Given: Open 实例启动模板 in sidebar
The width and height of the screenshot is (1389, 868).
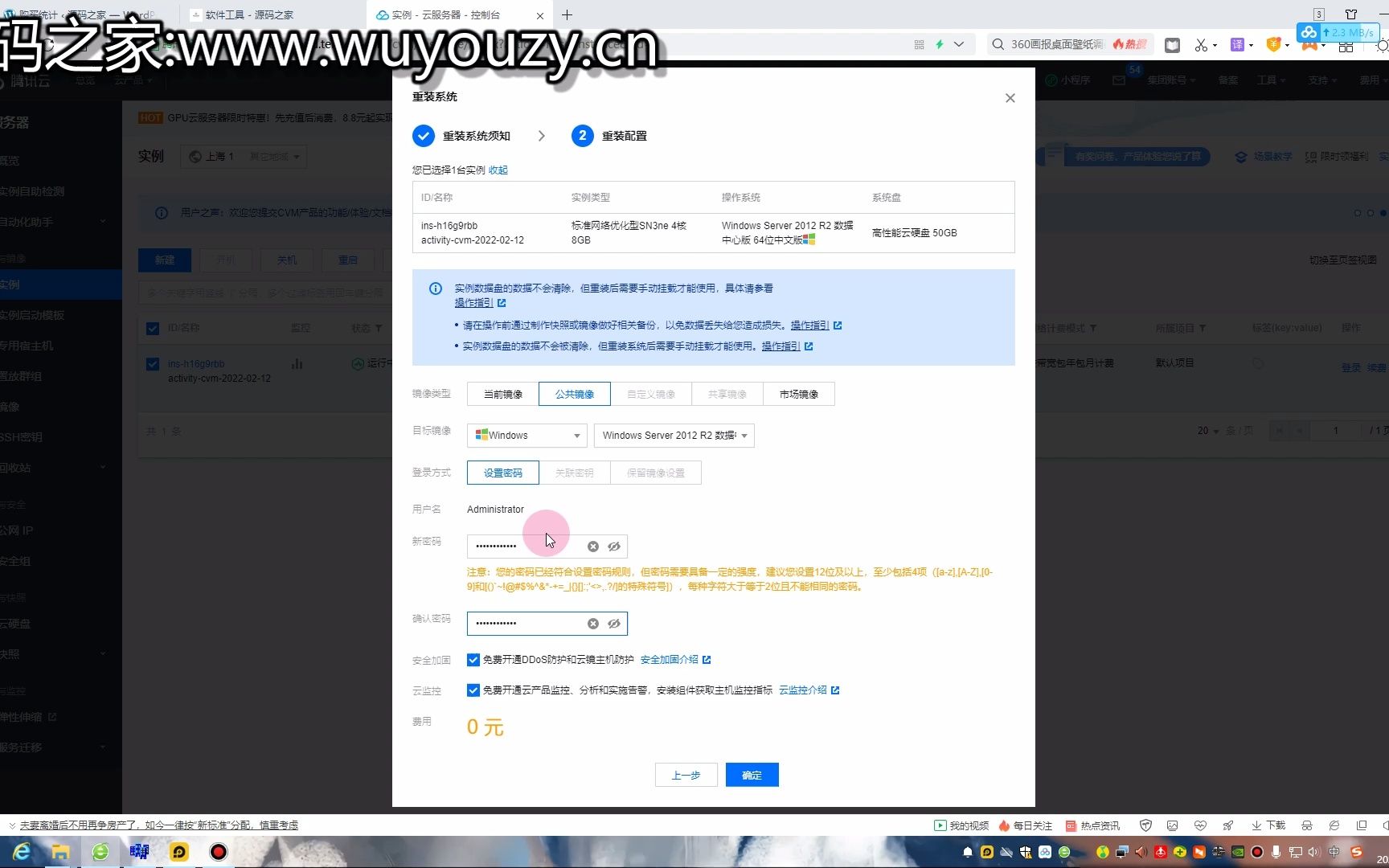Looking at the screenshot, I should tap(32, 315).
